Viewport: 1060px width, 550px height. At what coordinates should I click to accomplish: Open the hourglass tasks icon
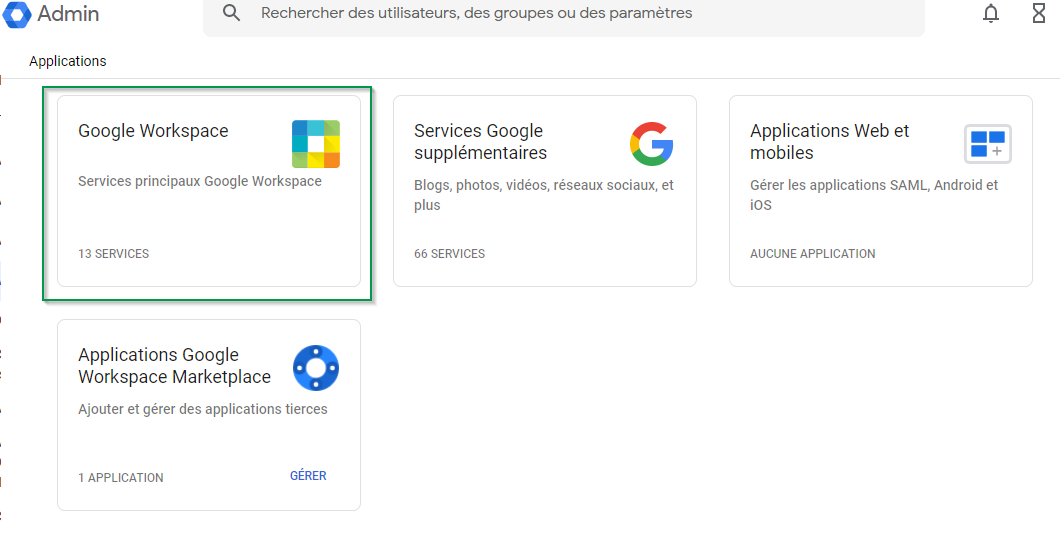tap(1040, 13)
